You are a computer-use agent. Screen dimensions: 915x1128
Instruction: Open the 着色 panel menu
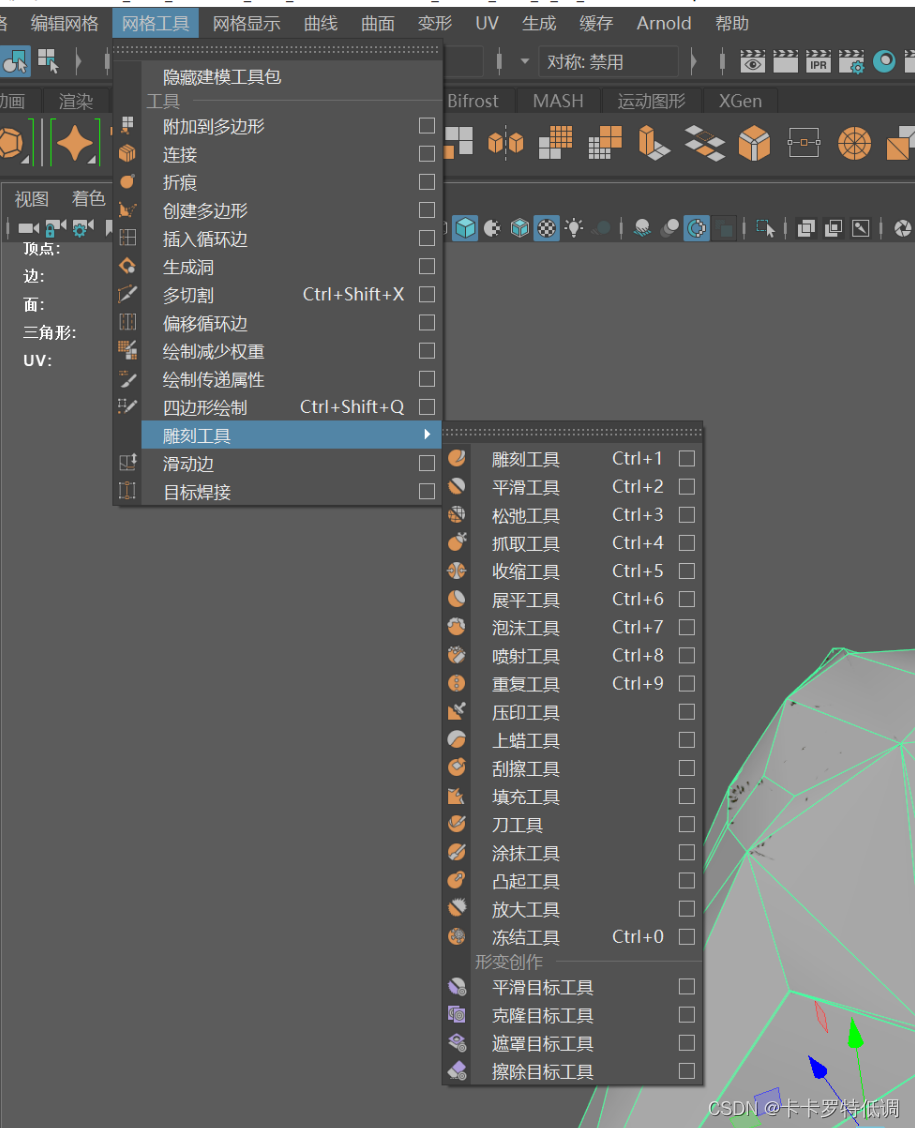[x=88, y=199]
